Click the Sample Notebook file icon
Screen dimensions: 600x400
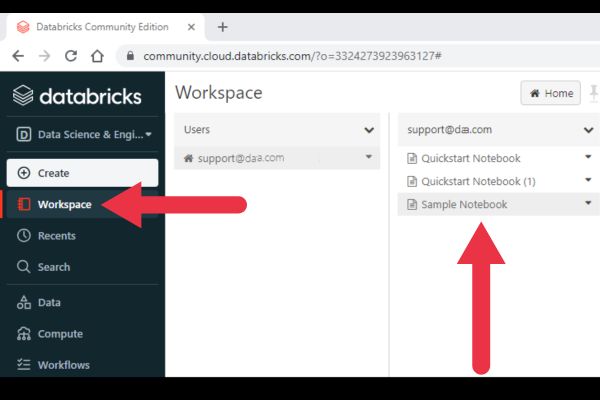tap(412, 204)
